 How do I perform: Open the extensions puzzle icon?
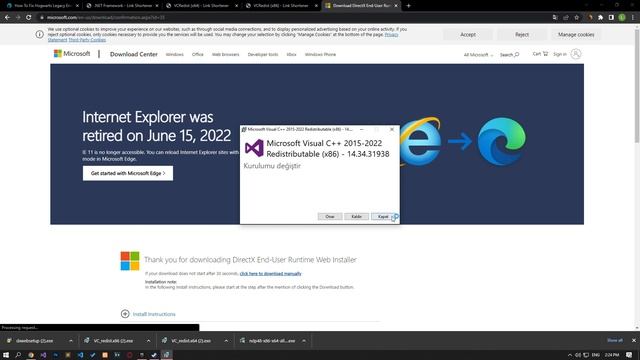tap(600, 18)
